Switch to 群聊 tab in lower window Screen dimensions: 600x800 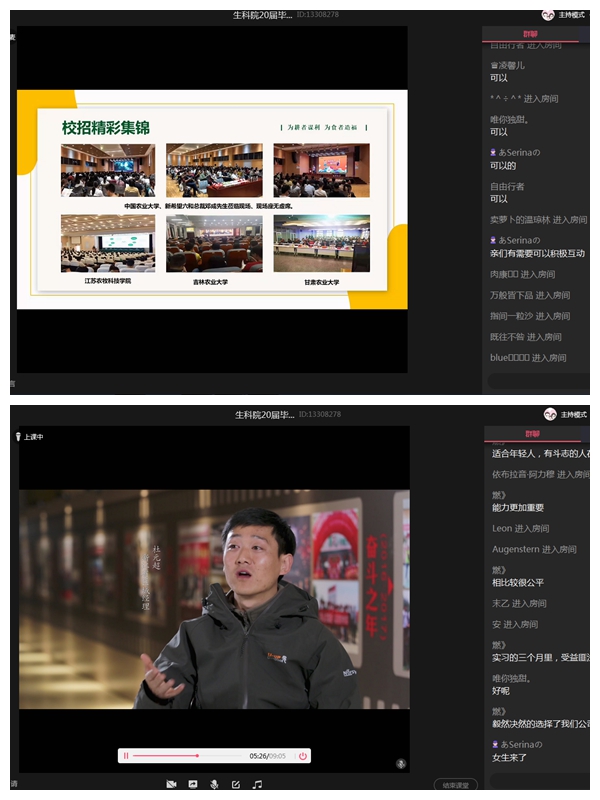532,433
